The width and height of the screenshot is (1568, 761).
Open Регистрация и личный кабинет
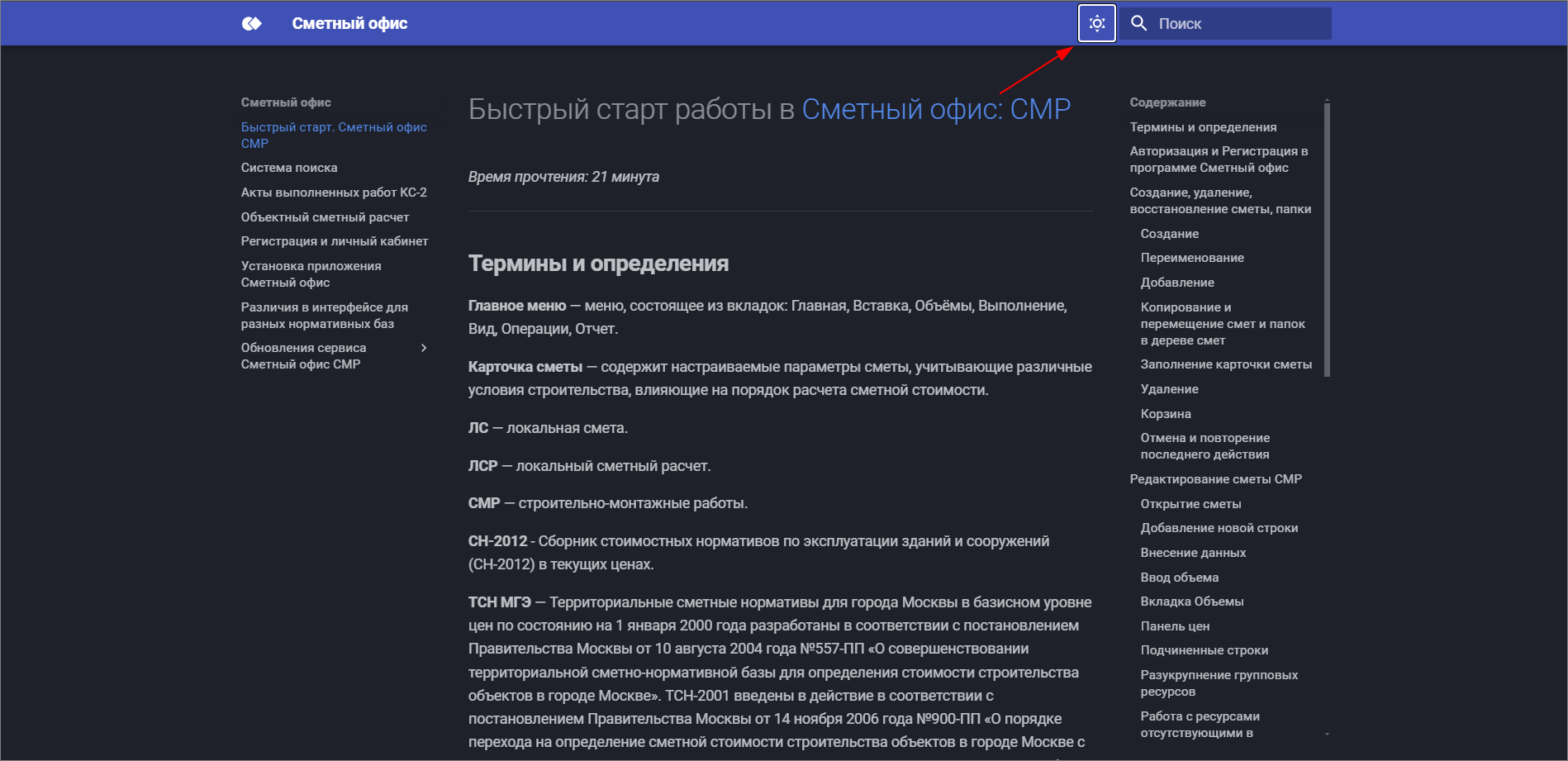pyautogui.click(x=334, y=240)
